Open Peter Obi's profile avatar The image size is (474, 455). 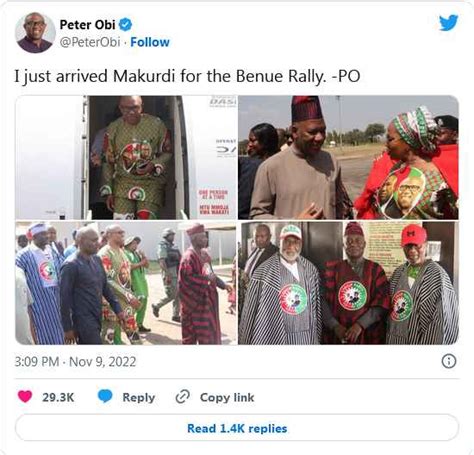coord(35,33)
